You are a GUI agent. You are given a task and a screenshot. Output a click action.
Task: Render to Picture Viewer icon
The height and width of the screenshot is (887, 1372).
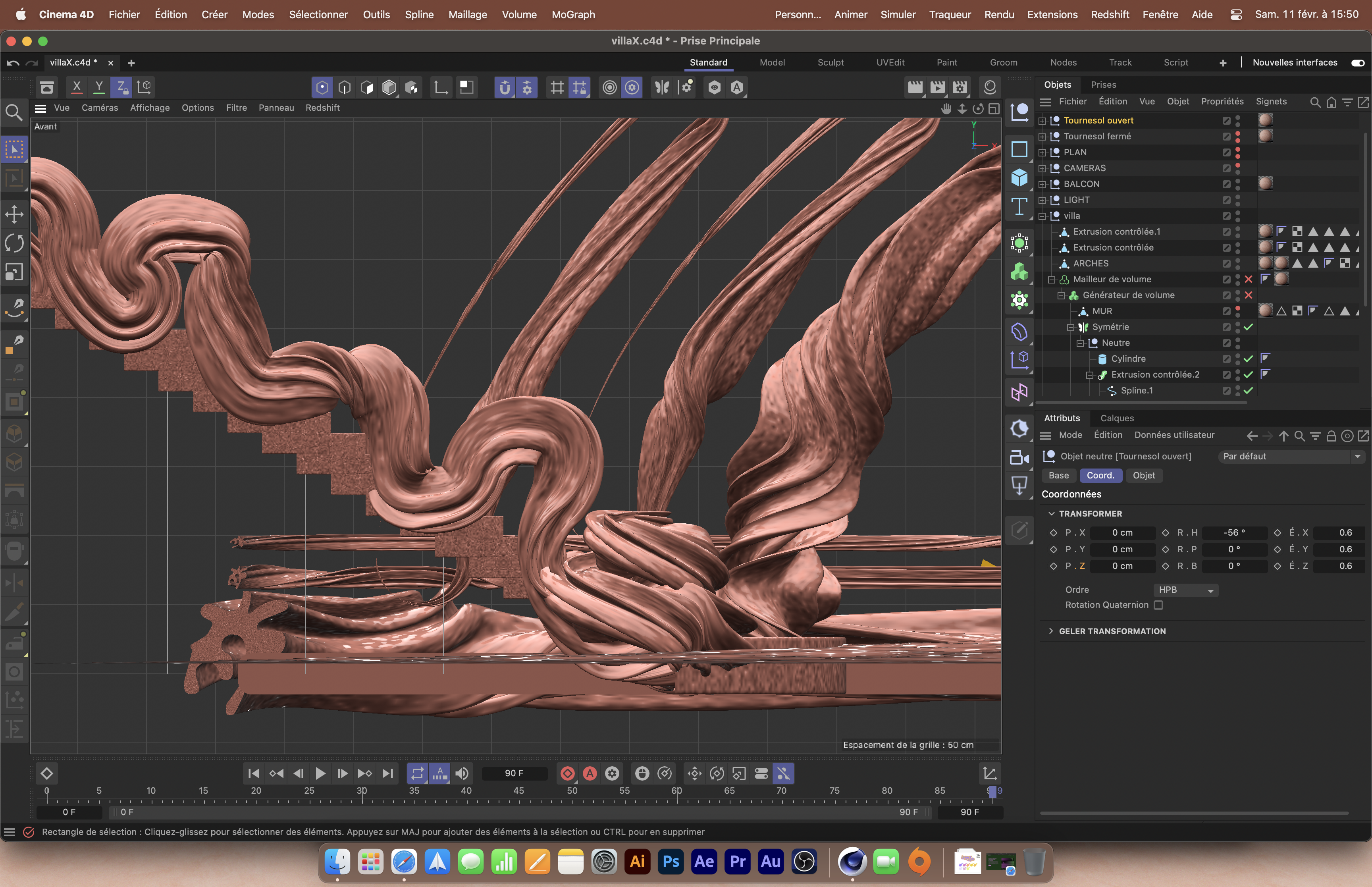[x=937, y=87]
